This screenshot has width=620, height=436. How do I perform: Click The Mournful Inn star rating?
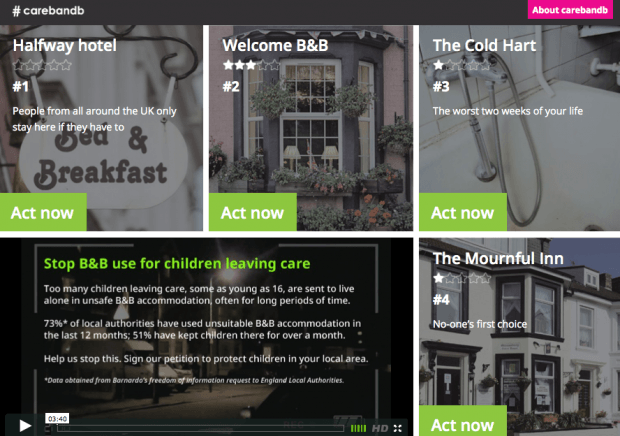point(461,278)
